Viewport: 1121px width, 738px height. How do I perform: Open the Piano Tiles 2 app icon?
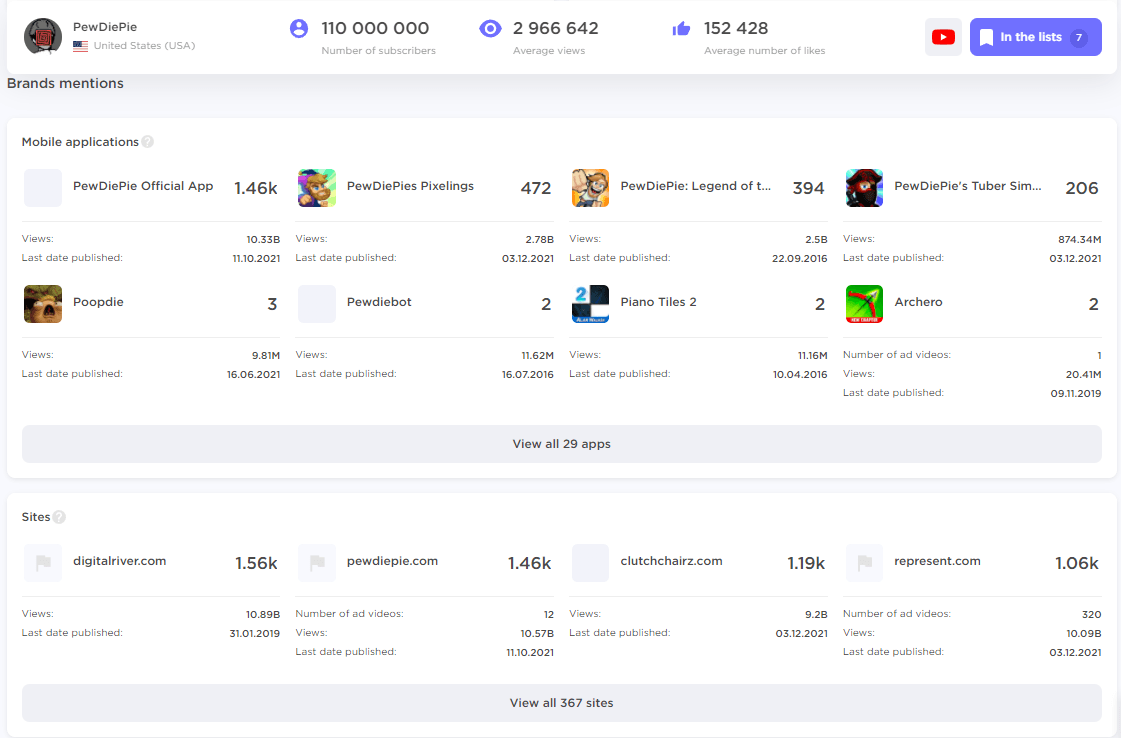click(x=591, y=304)
